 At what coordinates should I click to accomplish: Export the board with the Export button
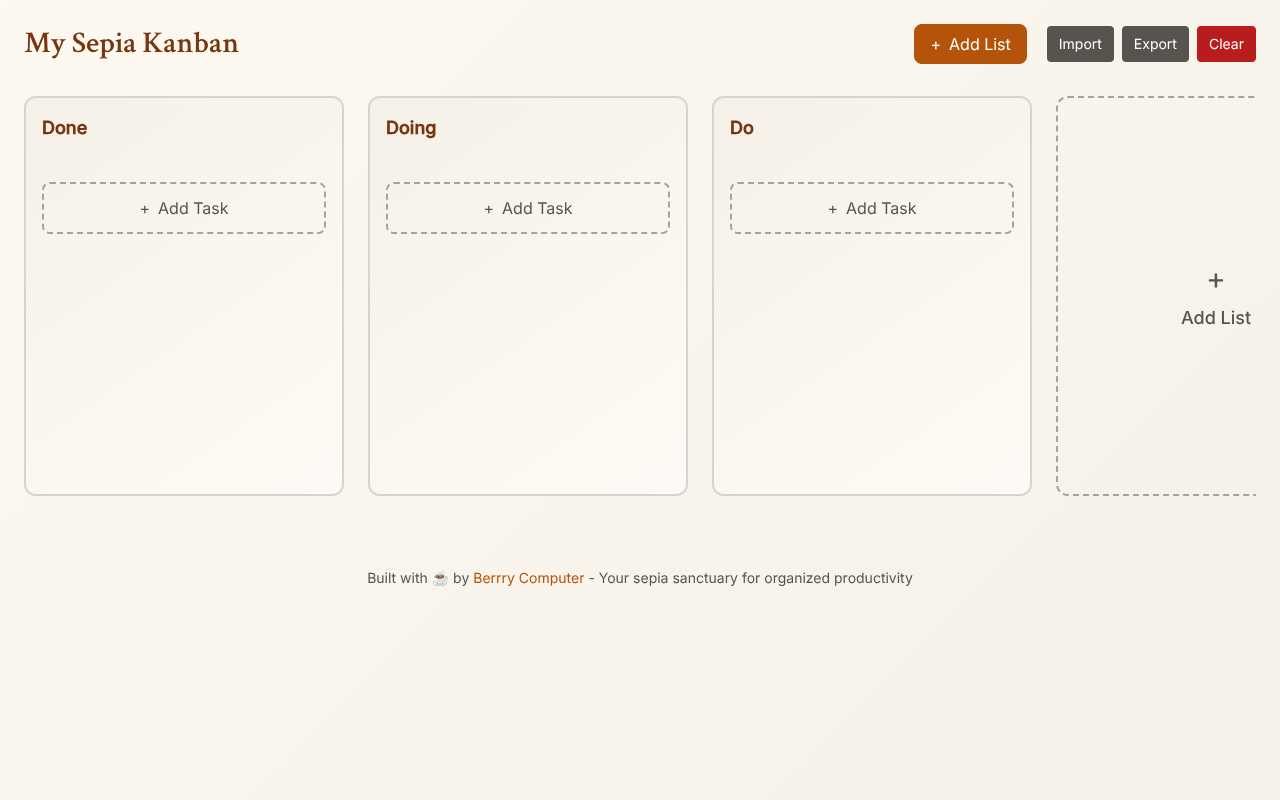click(1155, 44)
